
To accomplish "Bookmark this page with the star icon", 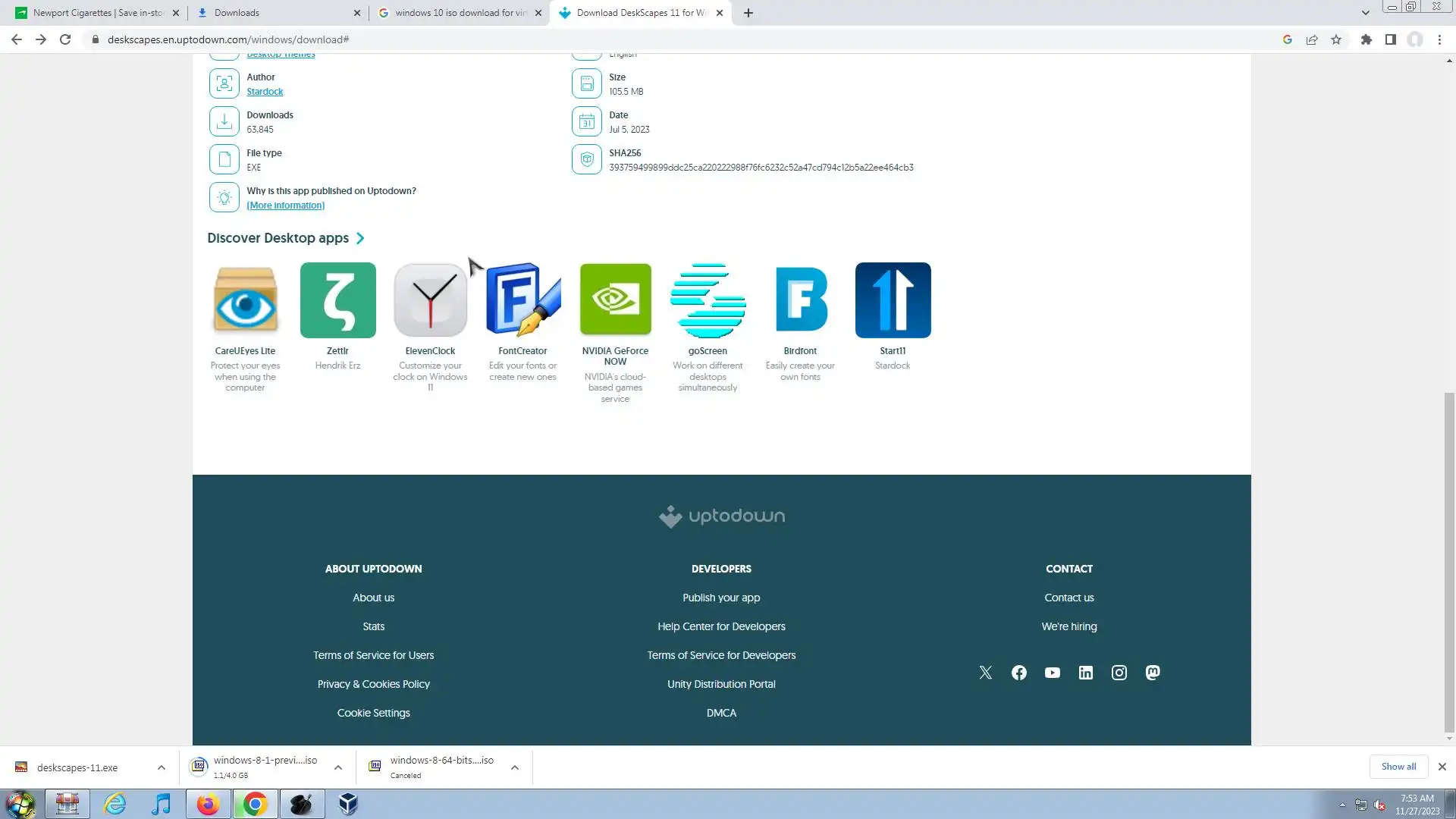I will (1336, 39).
